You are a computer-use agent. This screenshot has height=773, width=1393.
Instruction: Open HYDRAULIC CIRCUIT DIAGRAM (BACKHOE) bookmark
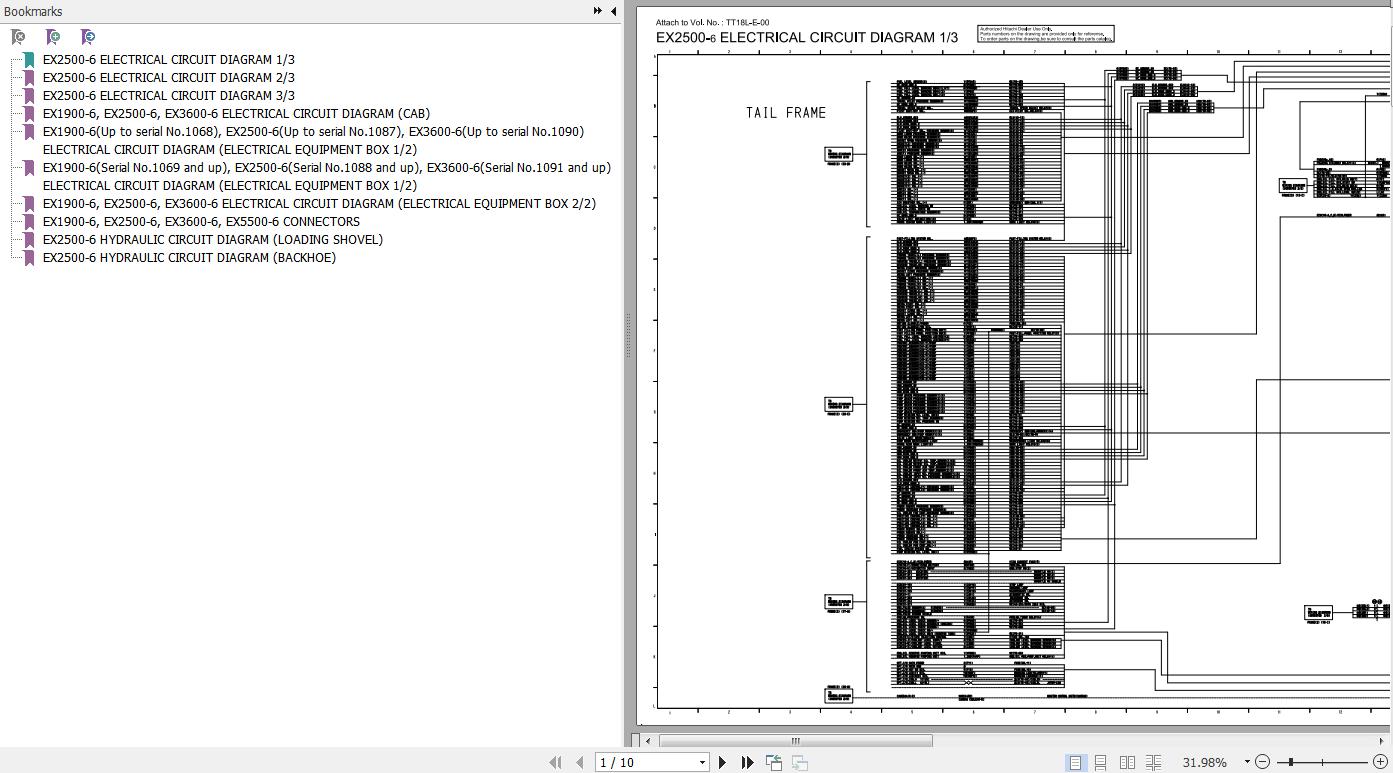189,258
